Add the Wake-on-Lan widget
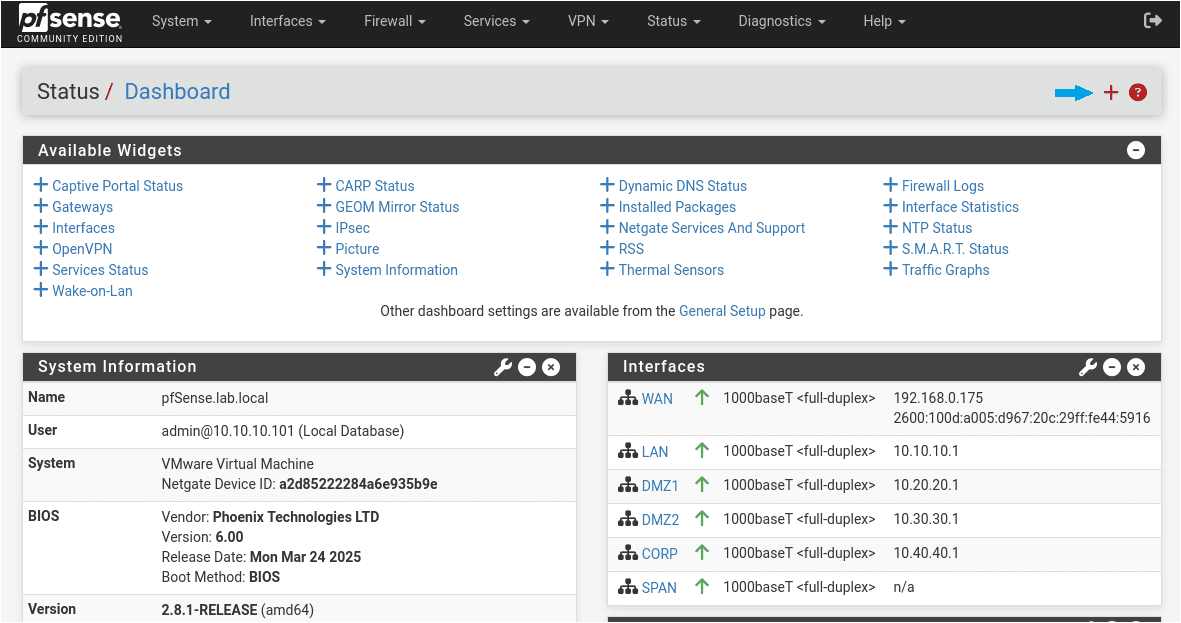The width and height of the screenshot is (1181, 623). coord(83,291)
